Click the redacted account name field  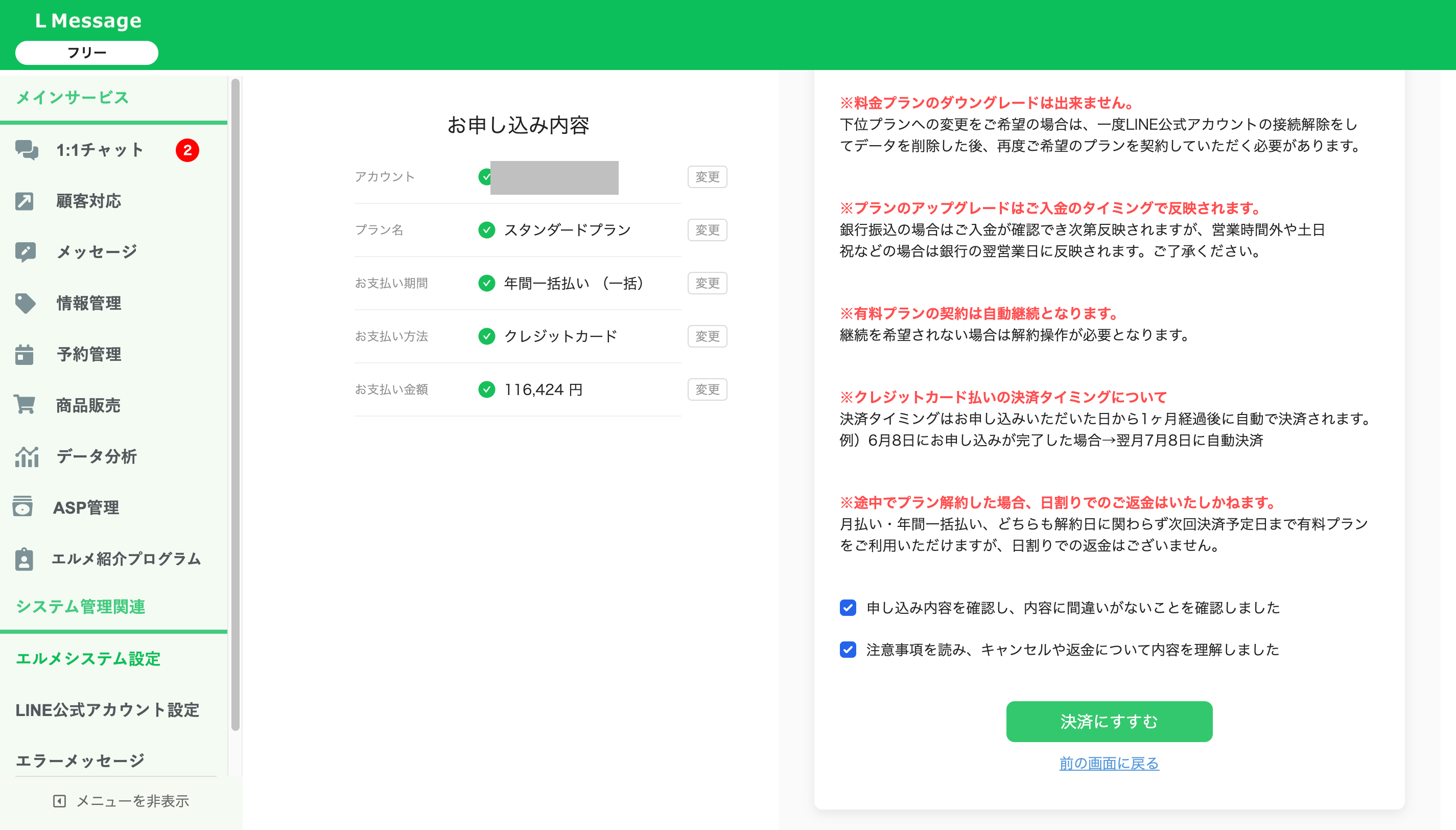[x=554, y=177]
